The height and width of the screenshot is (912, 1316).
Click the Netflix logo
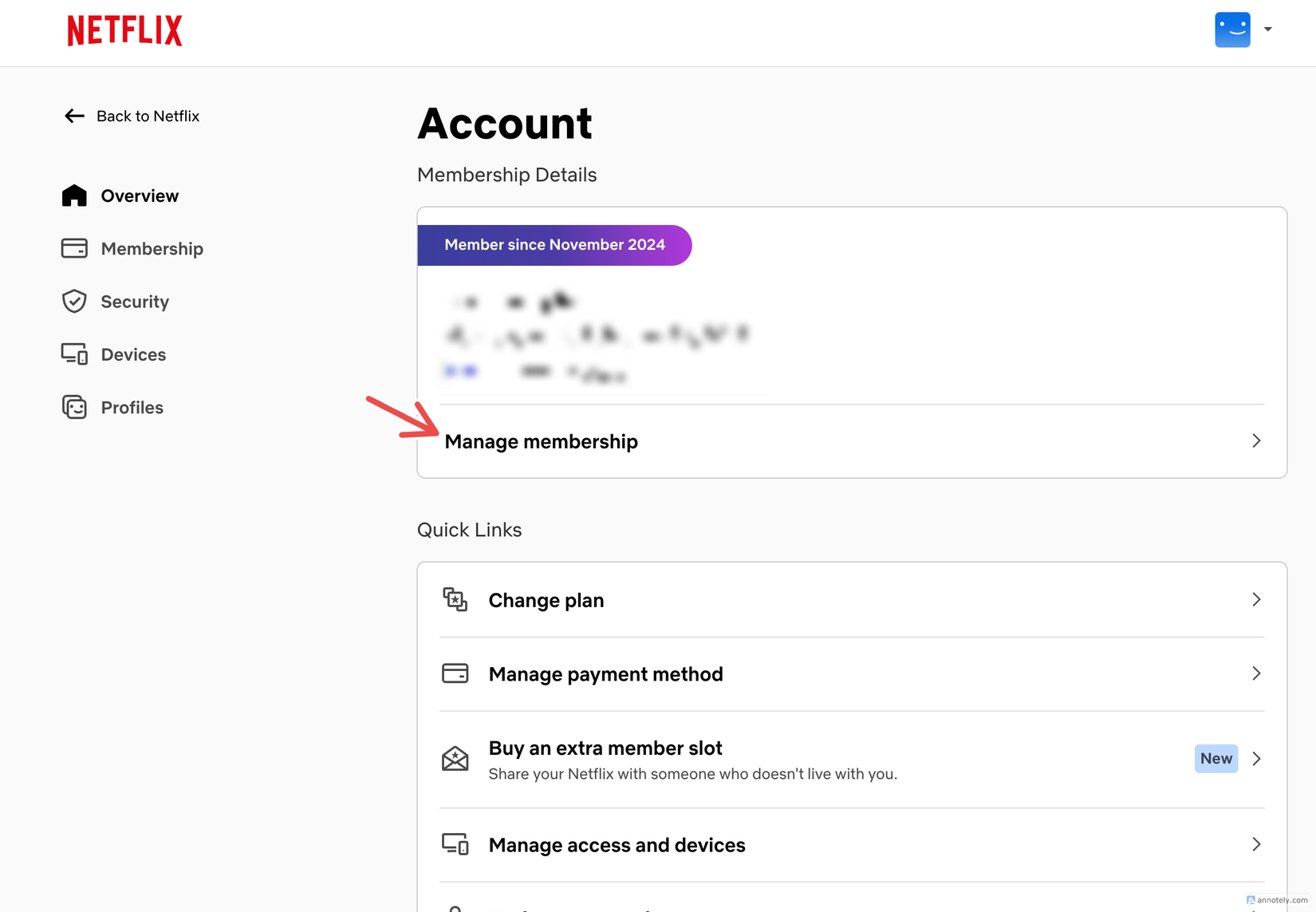[x=124, y=30]
